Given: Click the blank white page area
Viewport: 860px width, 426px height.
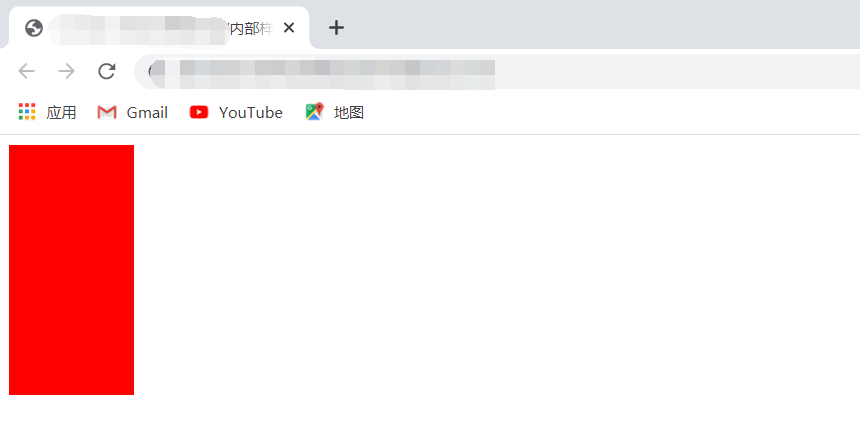Looking at the screenshot, I should tap(494, 274).
